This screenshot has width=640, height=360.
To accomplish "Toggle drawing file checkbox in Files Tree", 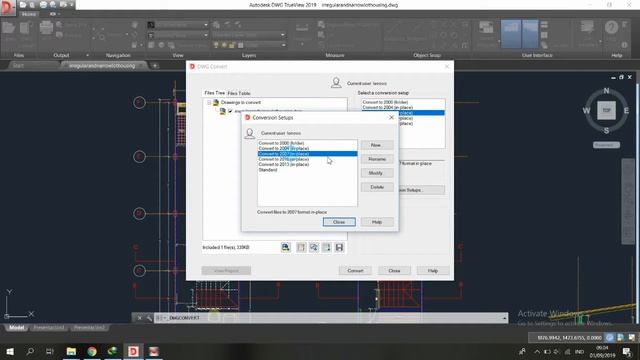I will [230, 111].
